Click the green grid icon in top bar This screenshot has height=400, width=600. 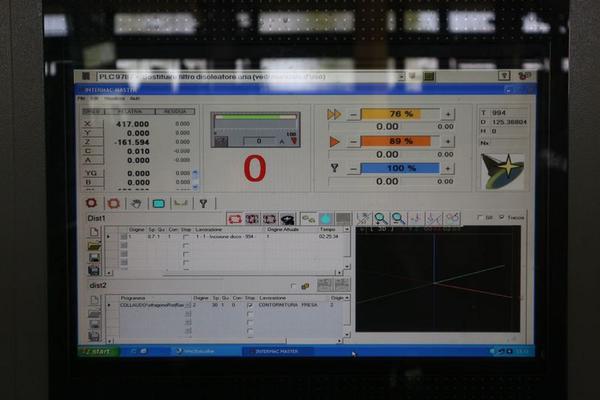[x=429, y=77]
